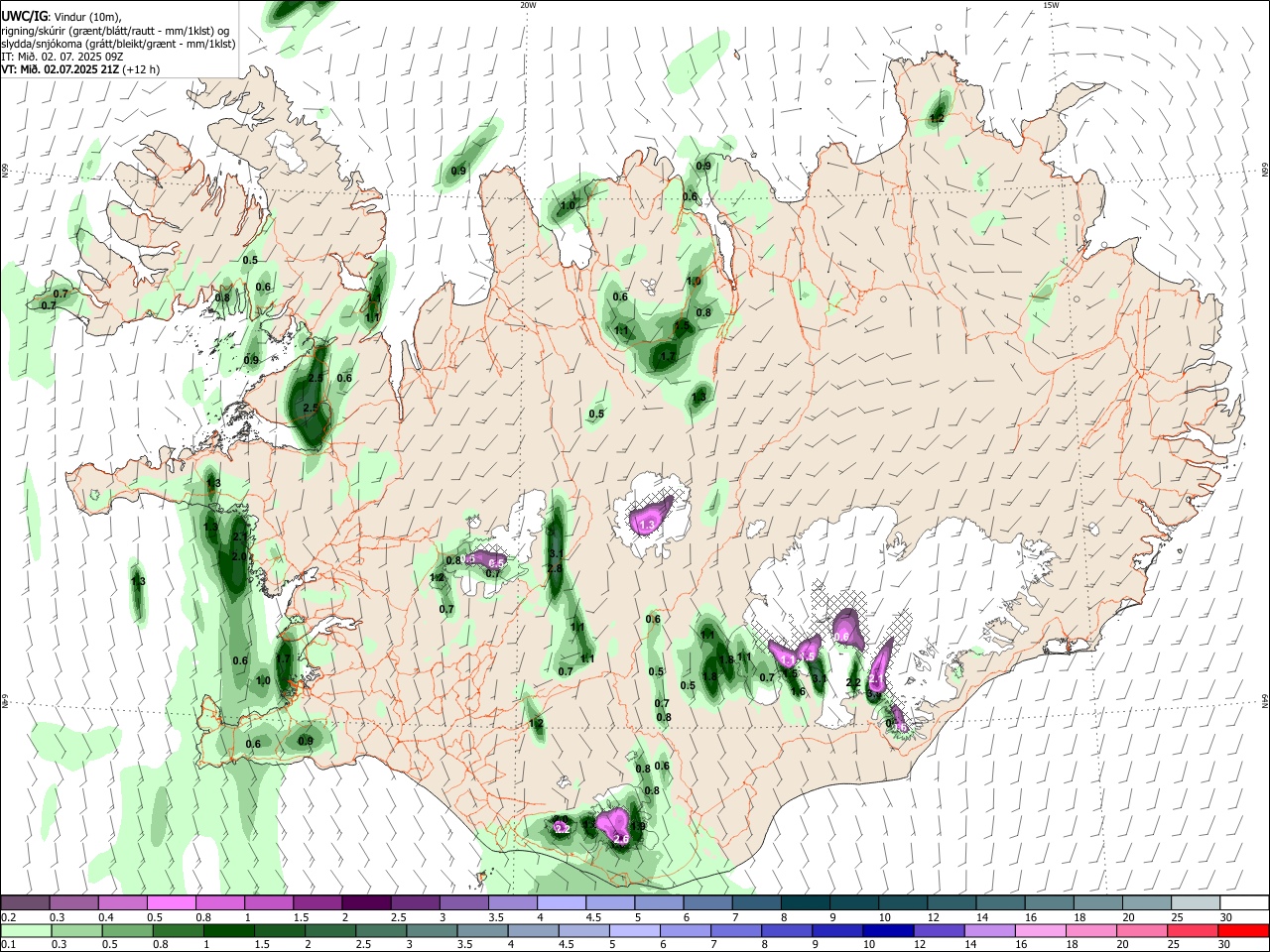Click the '30' label in the upper legend row
This screenshot has width=1270, height=952.
coord(1226,917)
